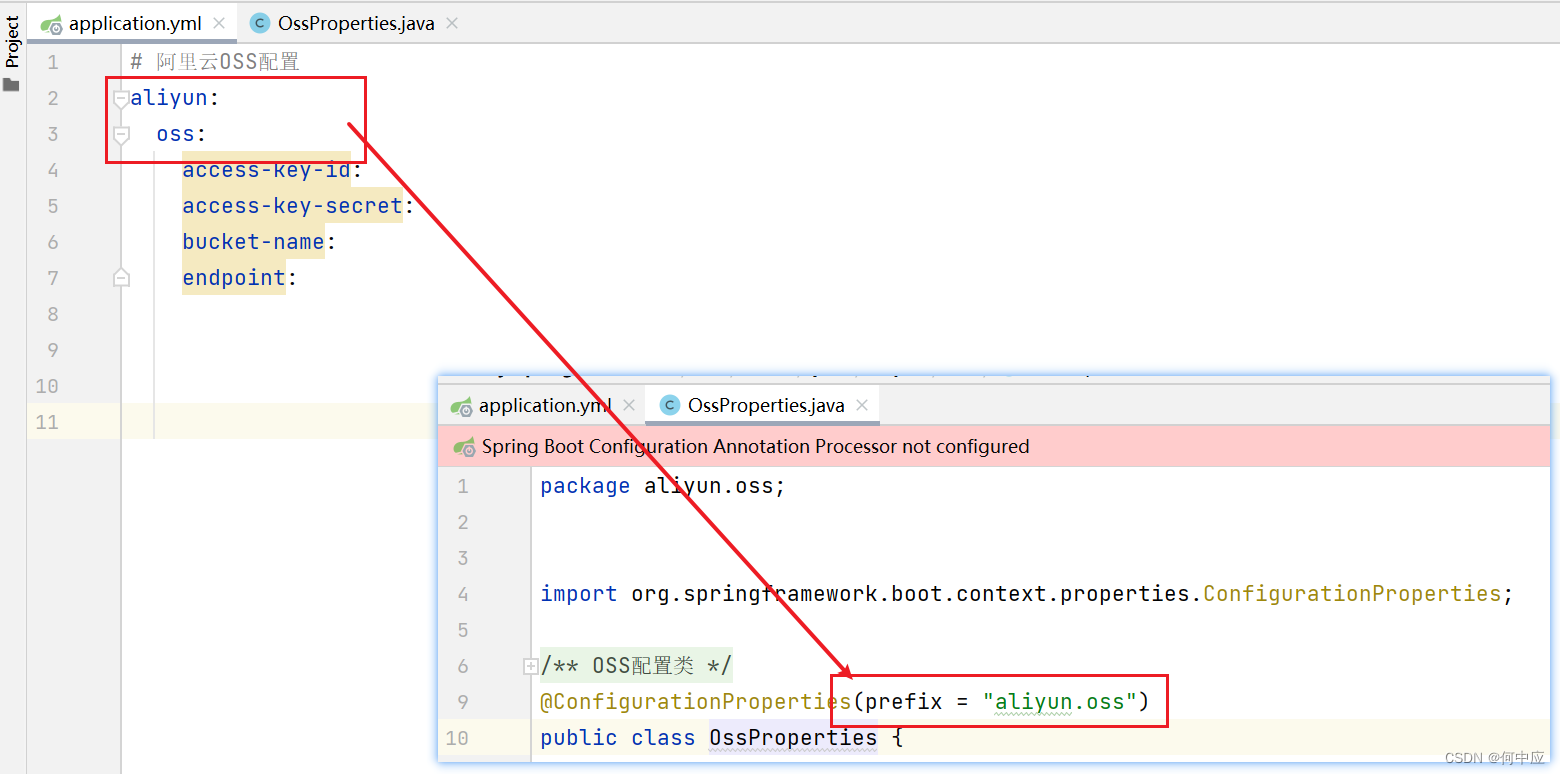Click the "aliyun.oss" prefix string
Image resolution: width=1560 pixels, height=774 pixels.
coord(1060,702)
